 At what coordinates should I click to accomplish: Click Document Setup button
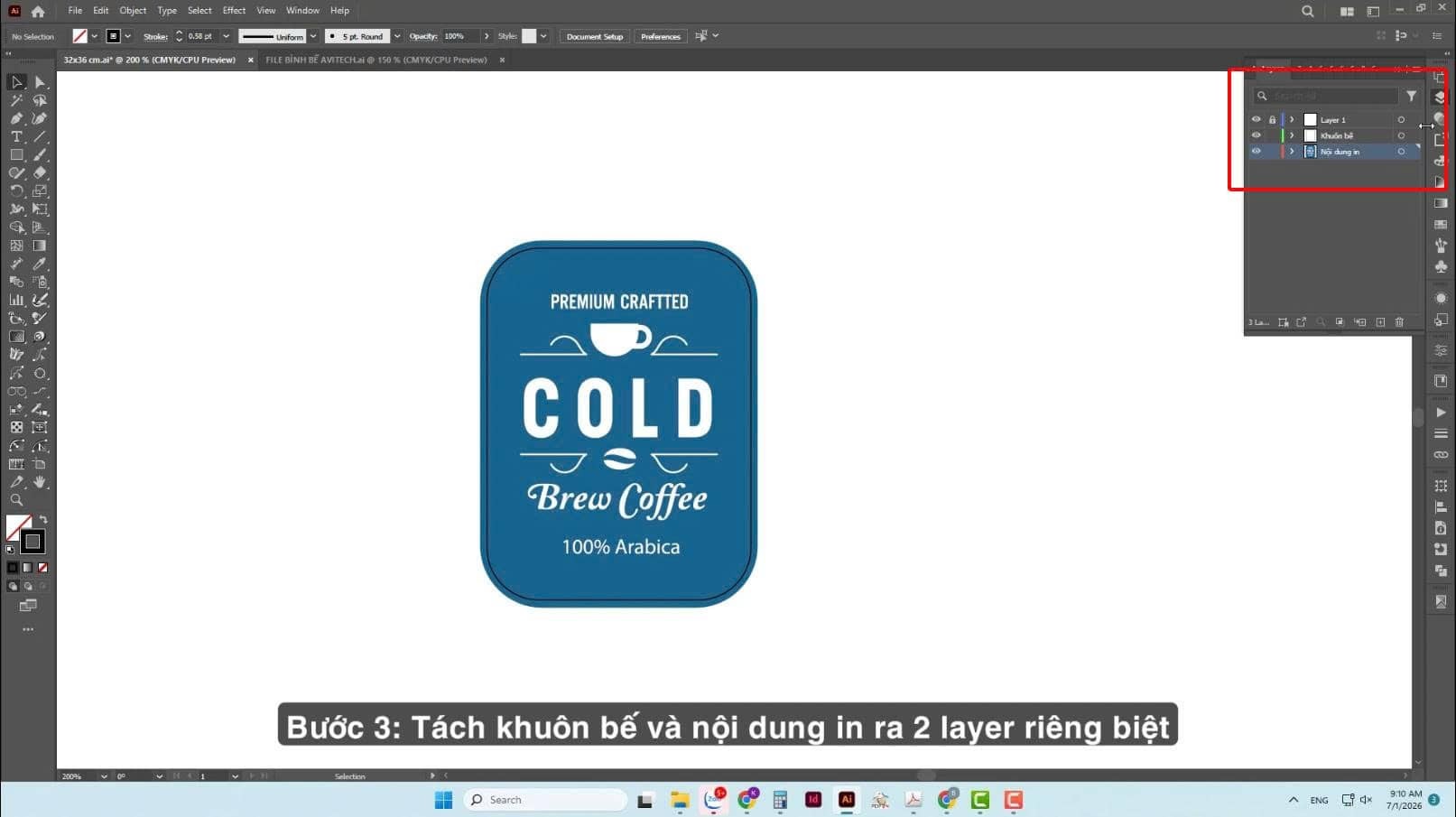coord(595,36)
